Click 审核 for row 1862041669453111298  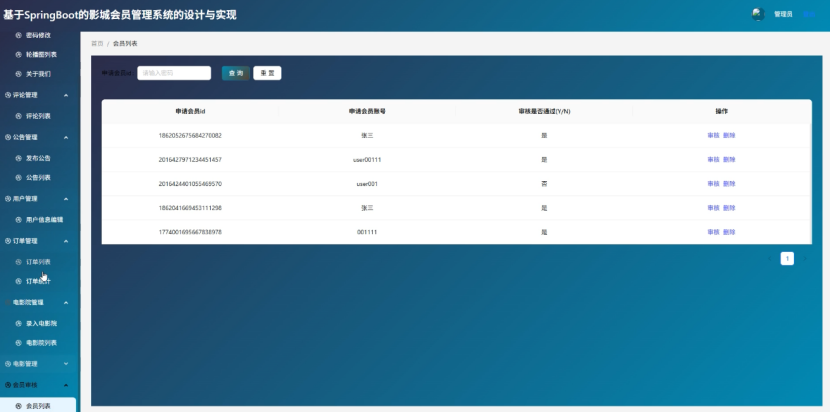click(x=714, y=208)
